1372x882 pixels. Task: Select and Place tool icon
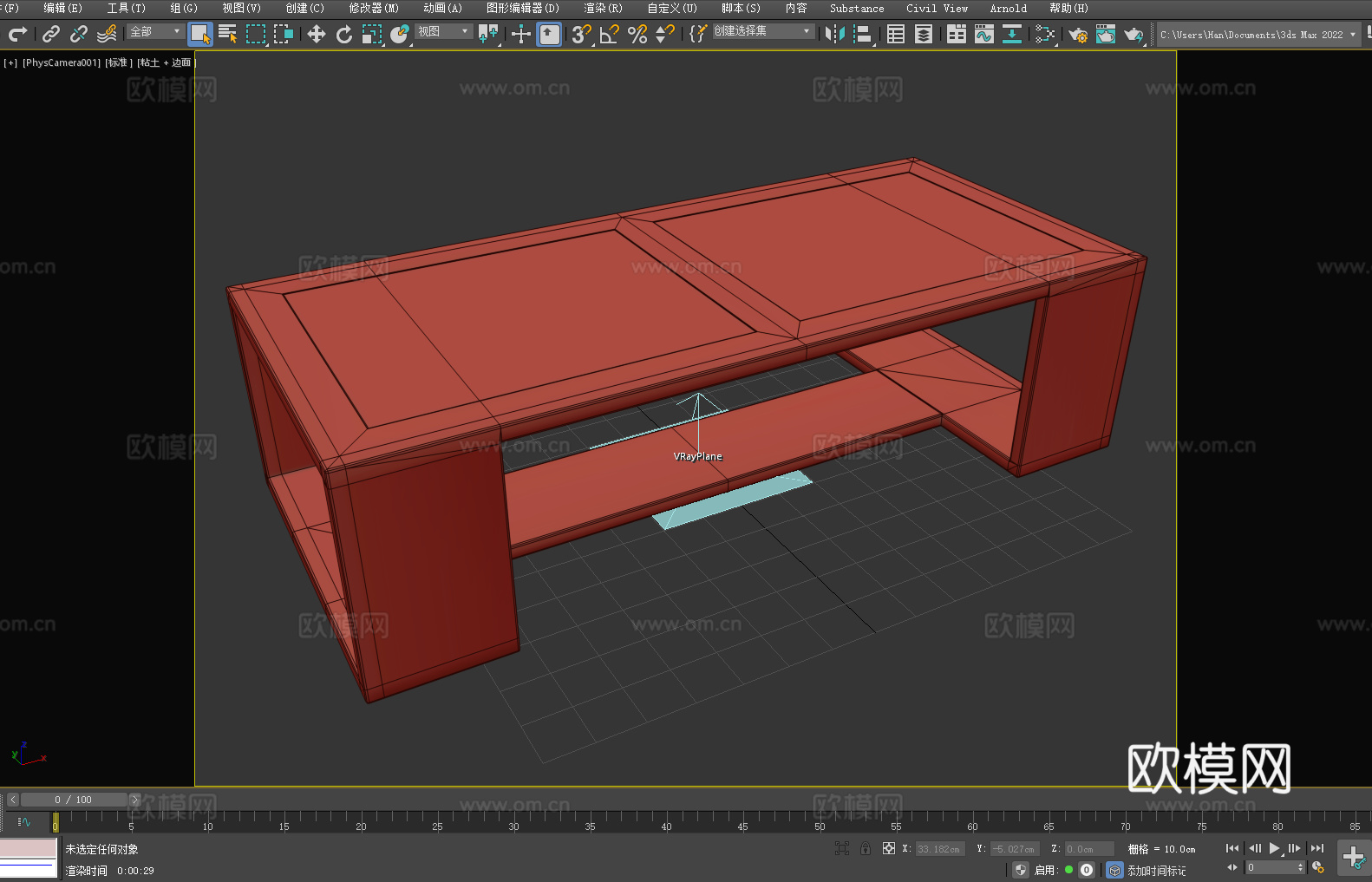coord(400,34)
